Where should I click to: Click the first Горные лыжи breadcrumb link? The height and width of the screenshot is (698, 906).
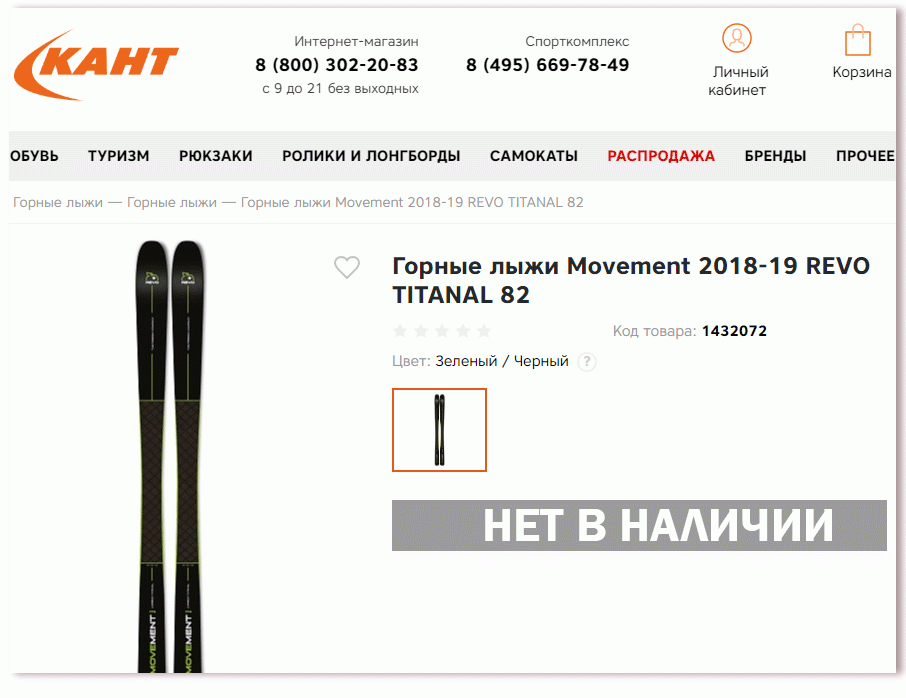tap(58, 202)
